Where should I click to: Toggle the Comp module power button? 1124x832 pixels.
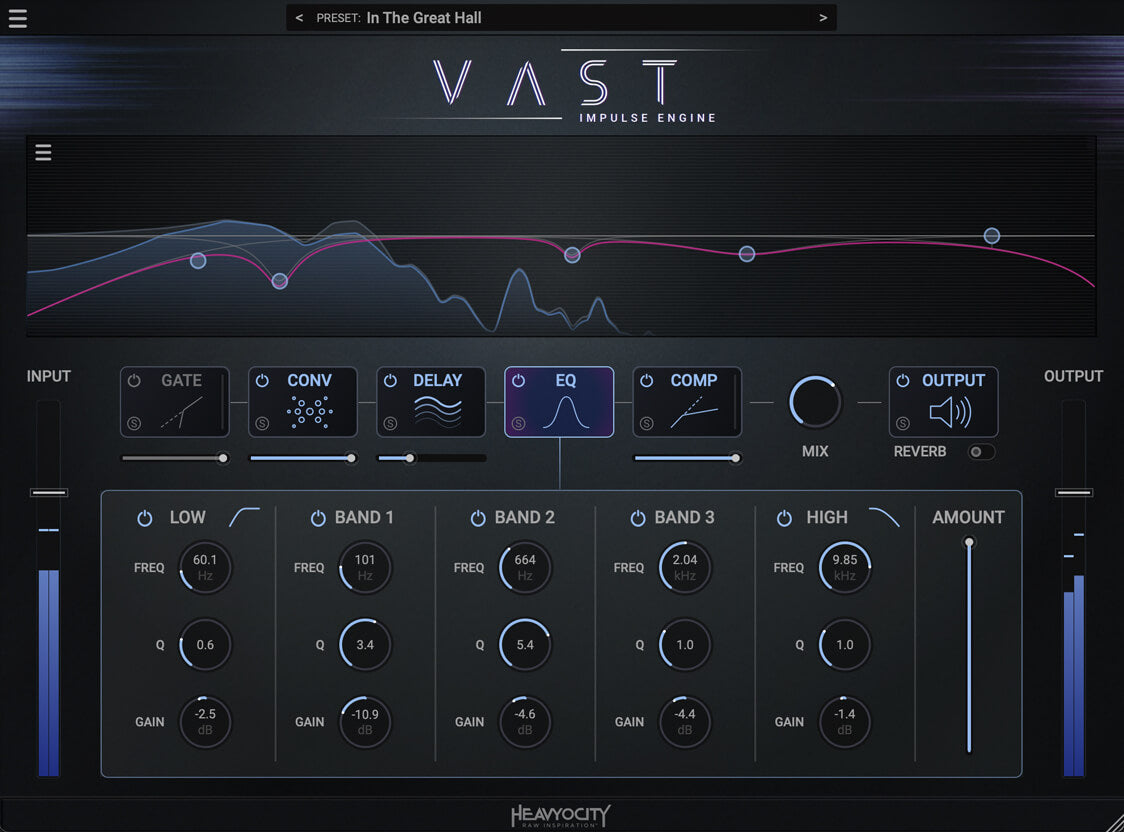tap(647, 381)
